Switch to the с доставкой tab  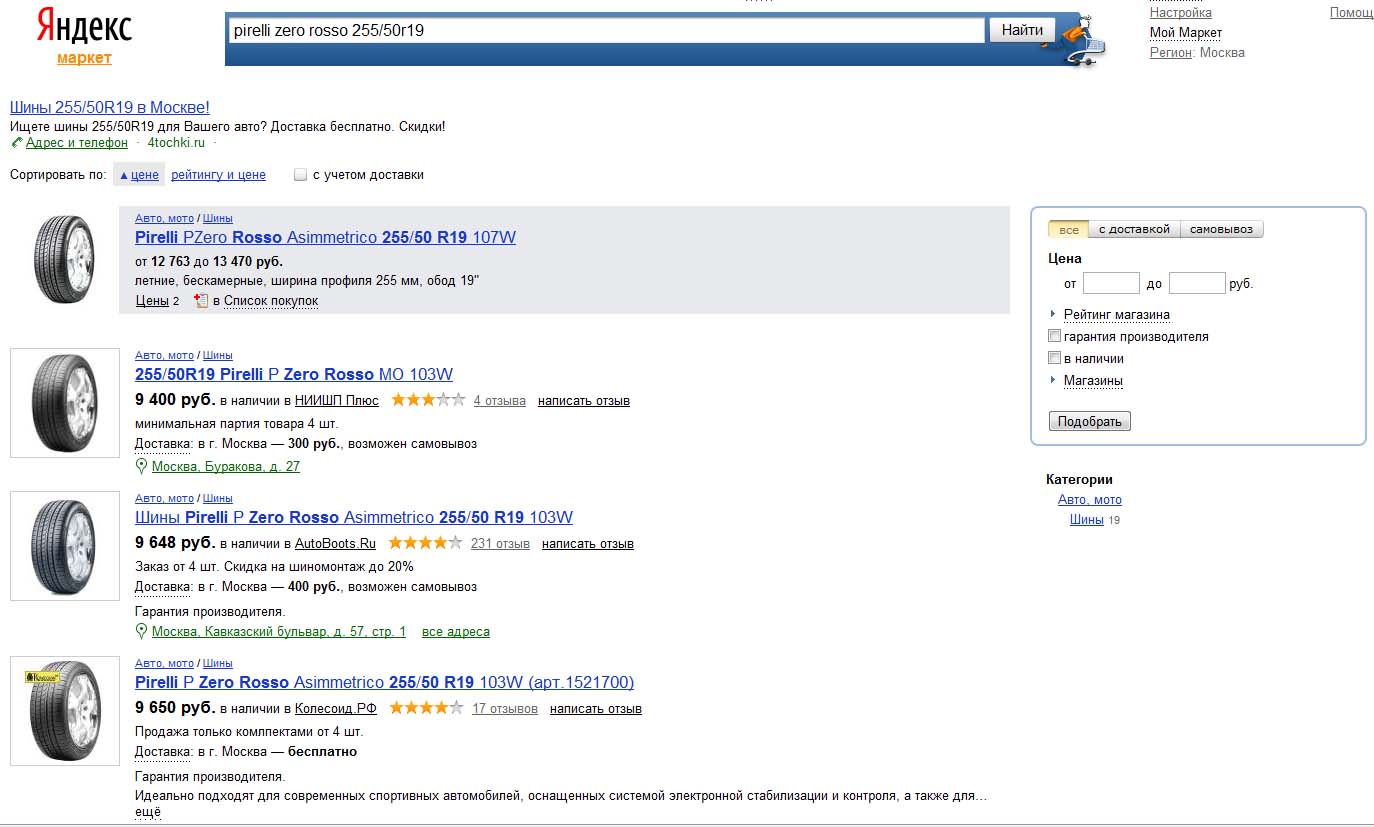tap(1134, 229)
